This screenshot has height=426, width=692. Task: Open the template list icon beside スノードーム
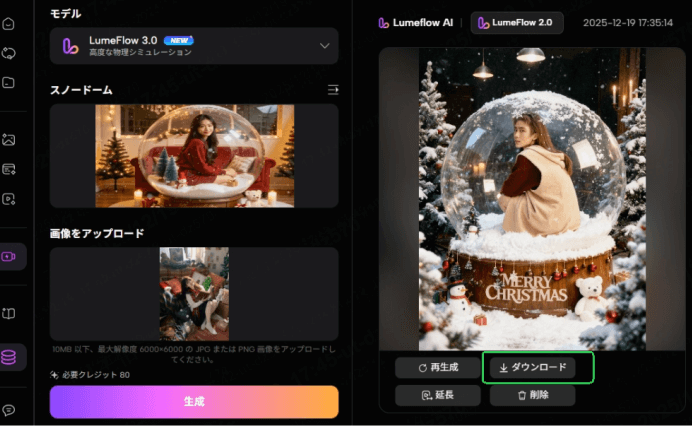coord(333,90)
